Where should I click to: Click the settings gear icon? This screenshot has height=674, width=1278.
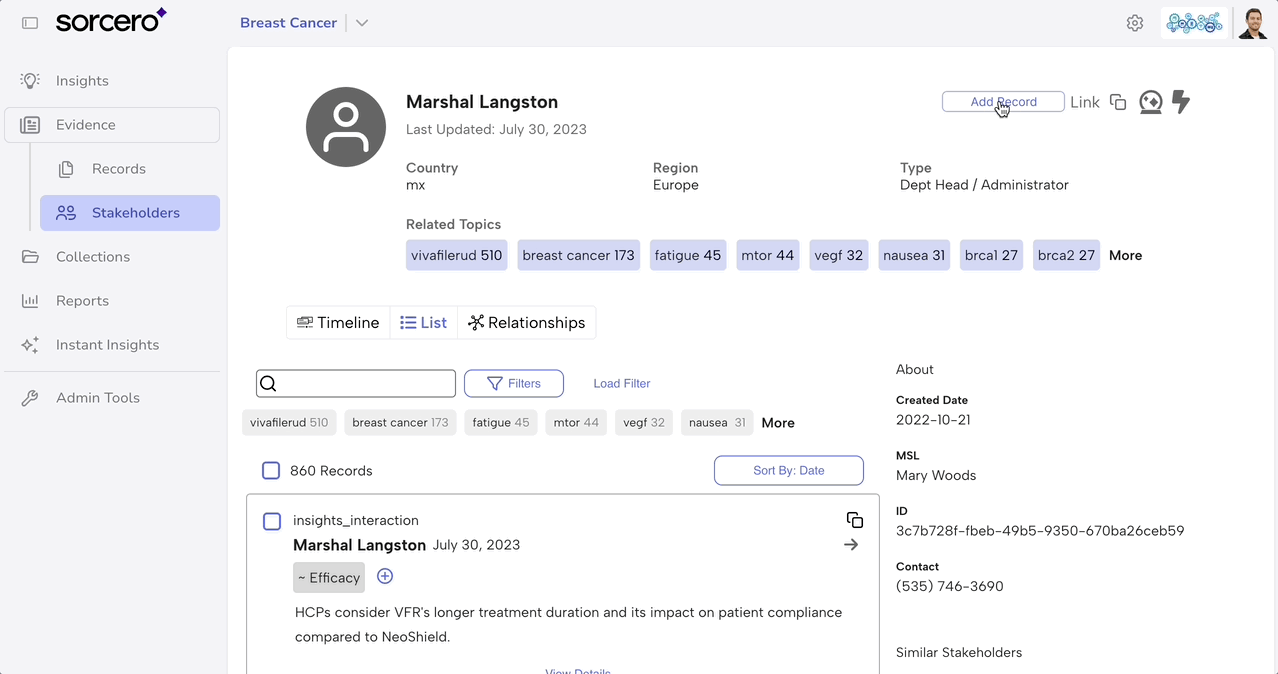1134,23
